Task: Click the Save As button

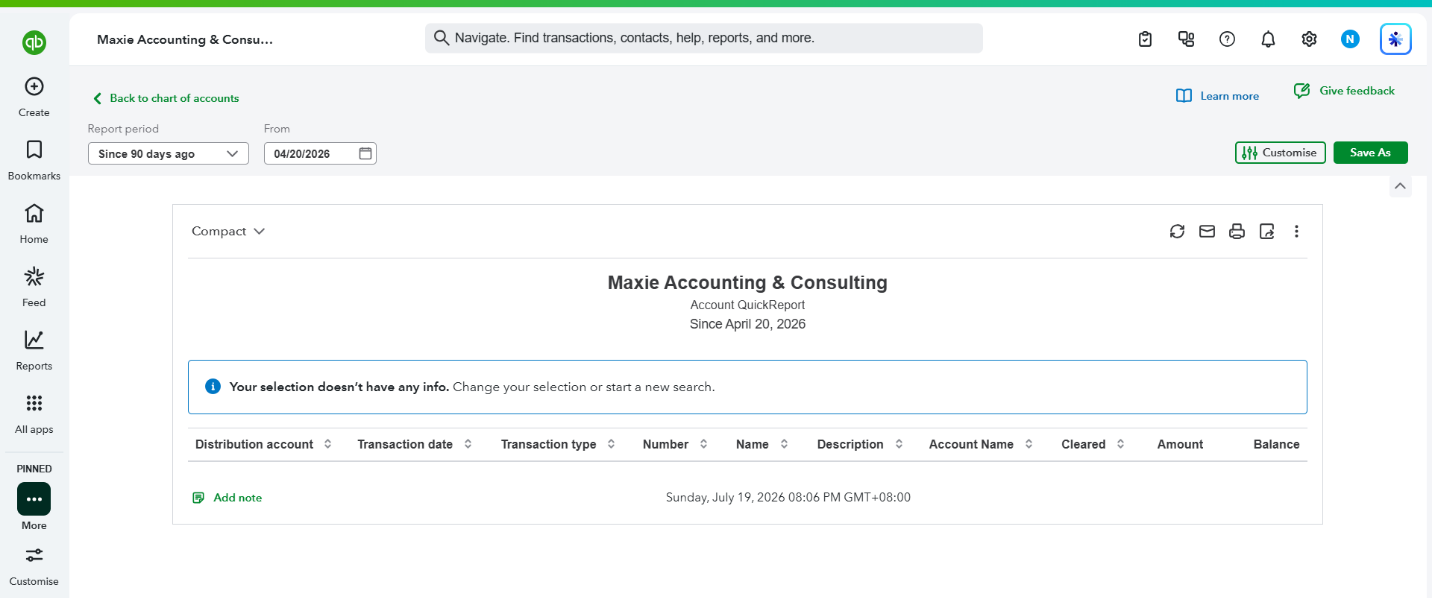Action: pyautogui.click(x=1370, y=153)
